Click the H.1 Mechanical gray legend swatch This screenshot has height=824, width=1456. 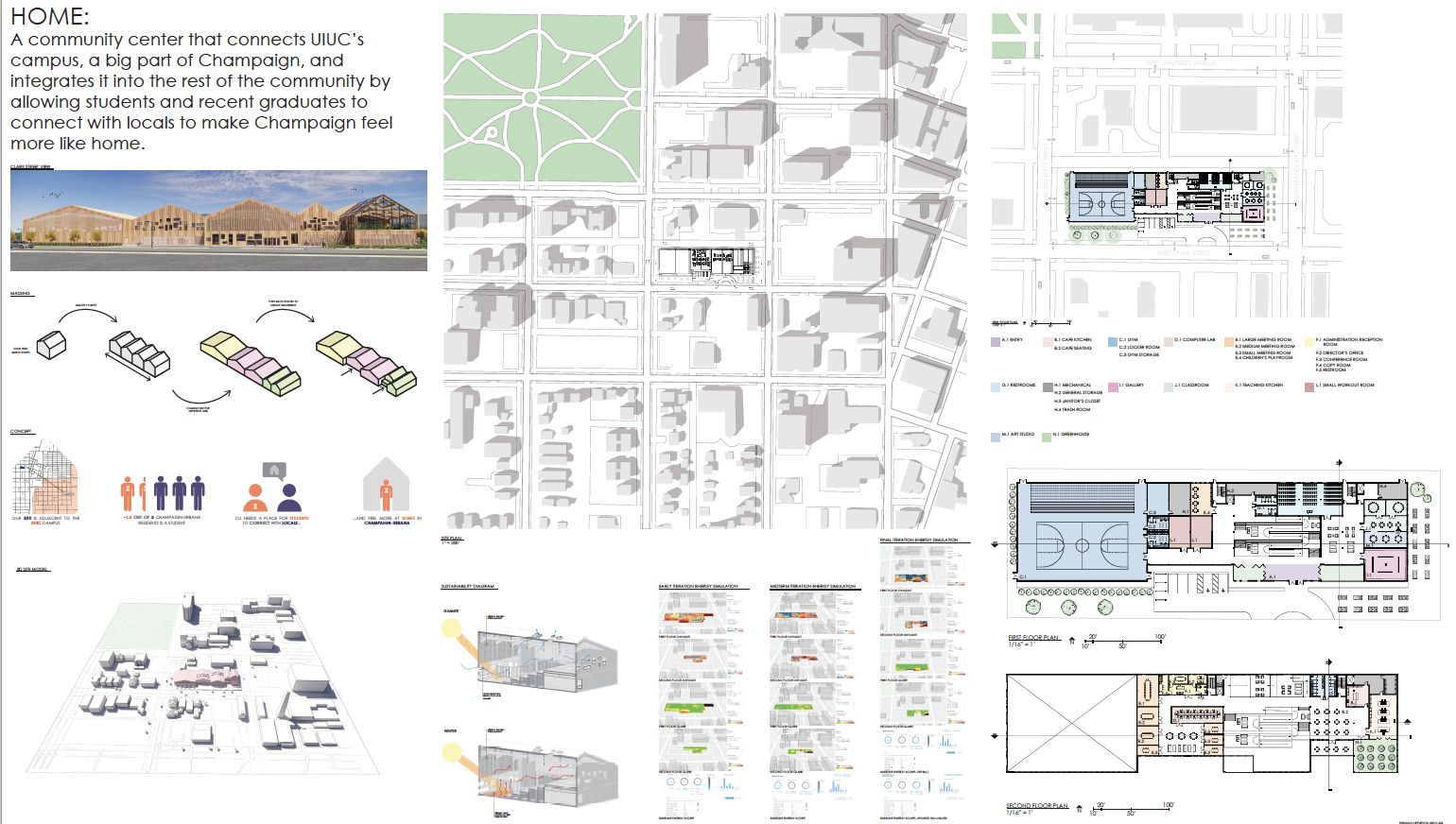click(1048, 386)
